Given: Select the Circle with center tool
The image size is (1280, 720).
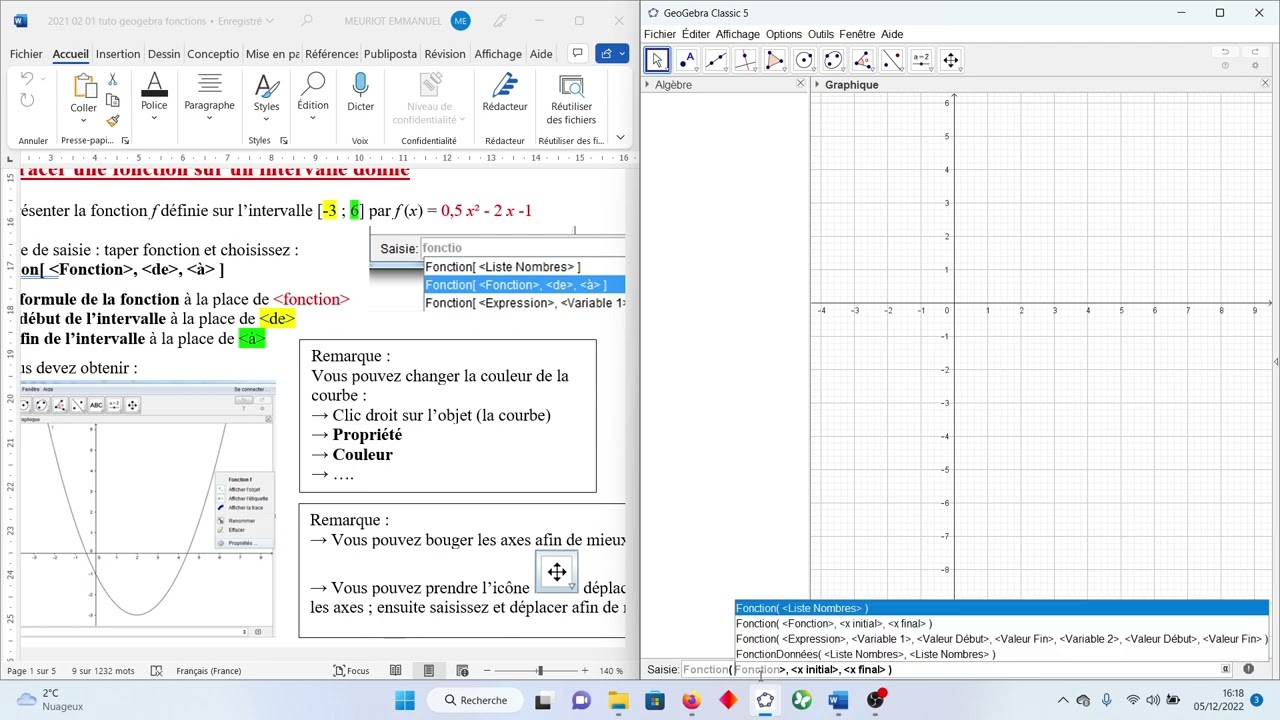Looking at the screenshot, I should pos(804,60).
